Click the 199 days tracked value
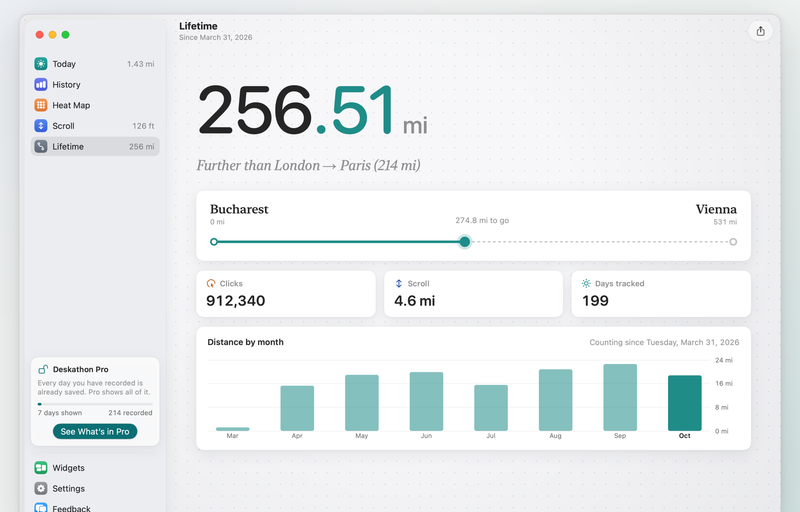 [595, 301]
